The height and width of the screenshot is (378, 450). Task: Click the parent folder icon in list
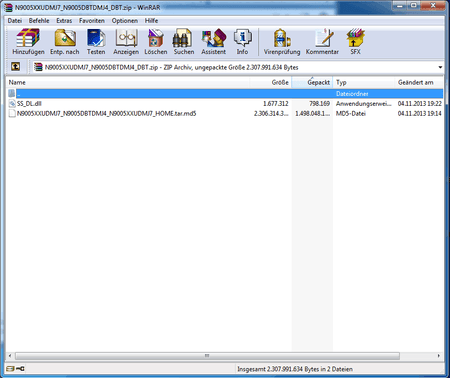12,93
